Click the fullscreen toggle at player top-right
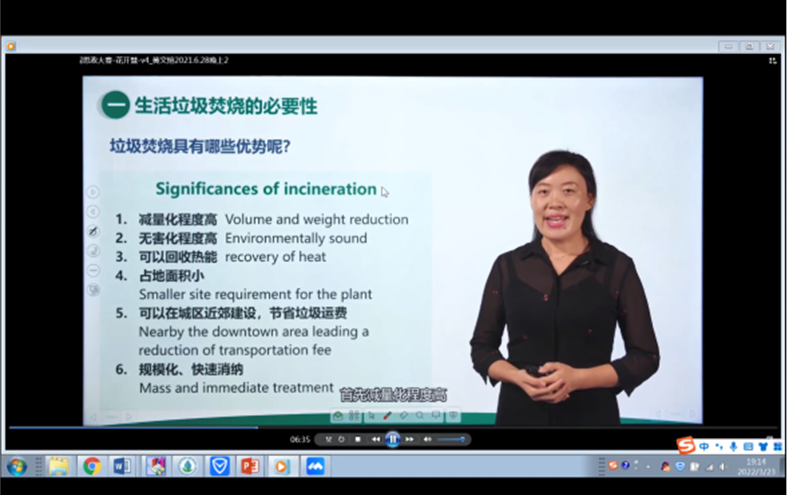Viewport: 787px width, 495px height. pyautogui.click(x=772, y=60)
